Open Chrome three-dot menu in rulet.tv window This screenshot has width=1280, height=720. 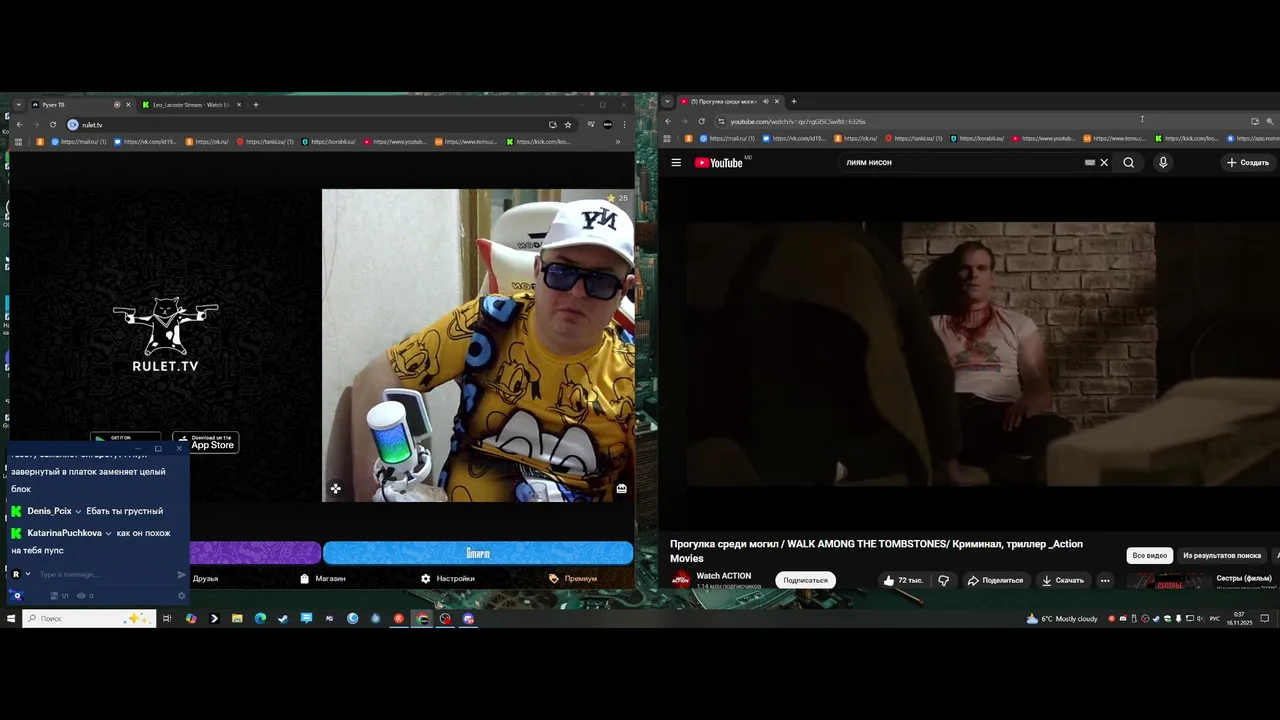pyautogui.click(x=625, y=125)
